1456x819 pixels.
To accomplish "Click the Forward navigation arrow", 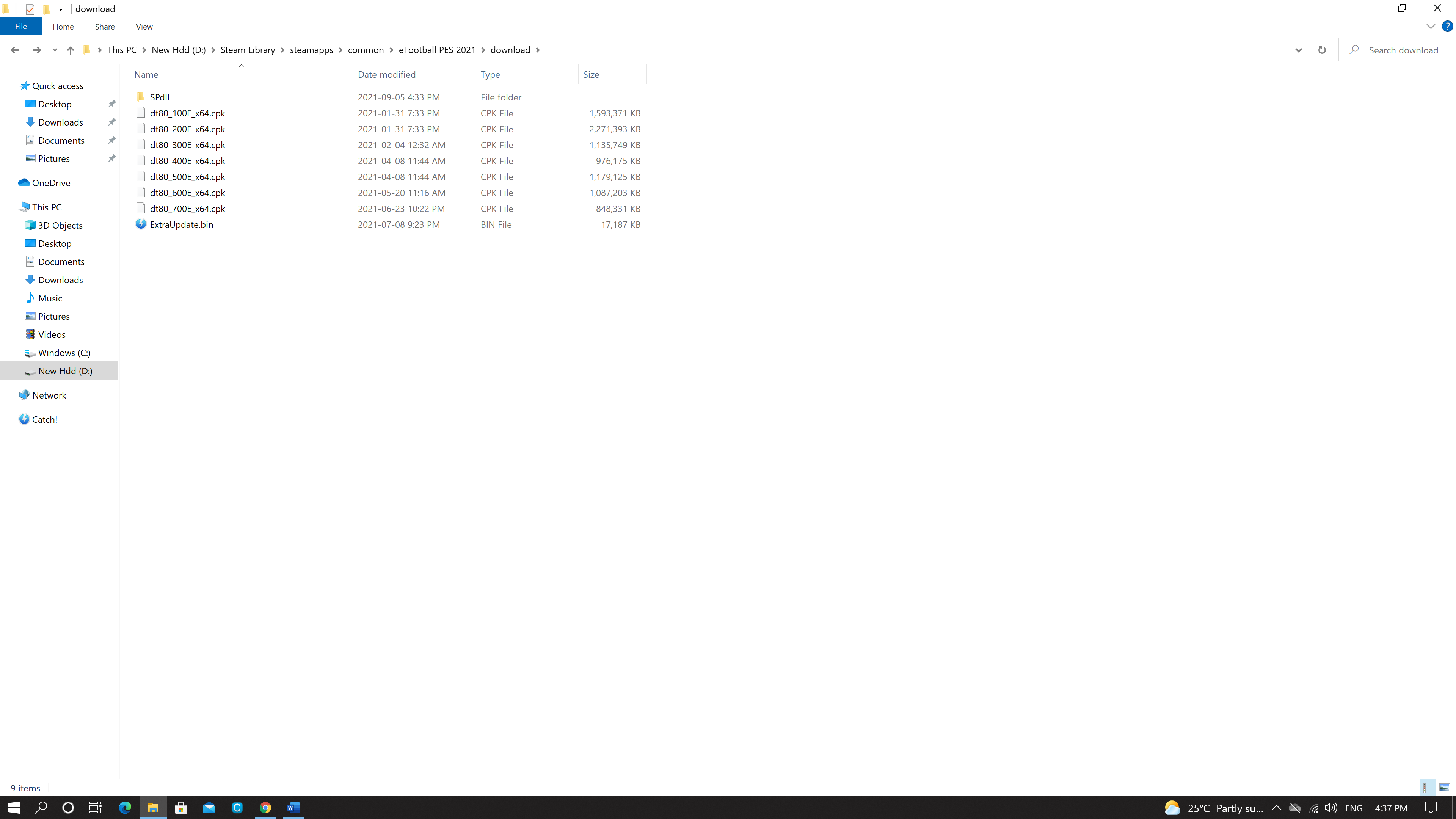I will (x=37, y=50).
